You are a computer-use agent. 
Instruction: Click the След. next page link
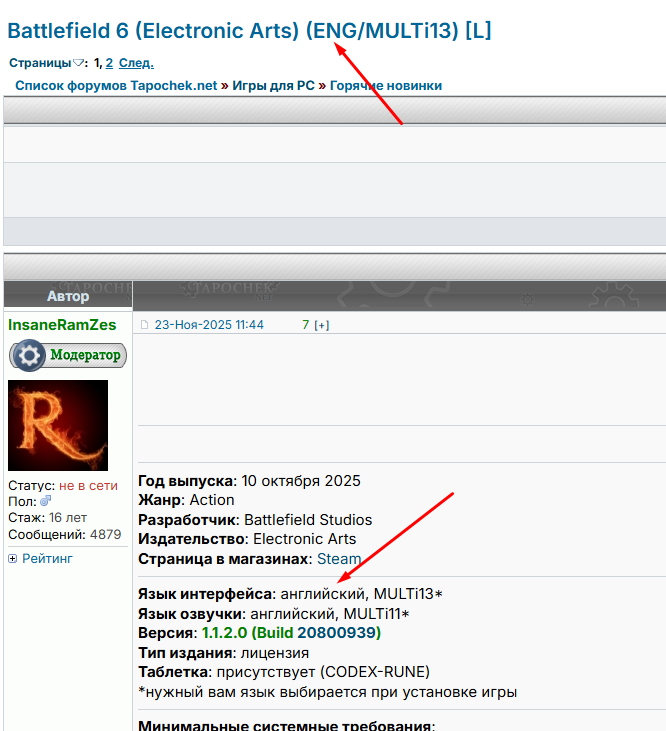(x=136, y=63)
